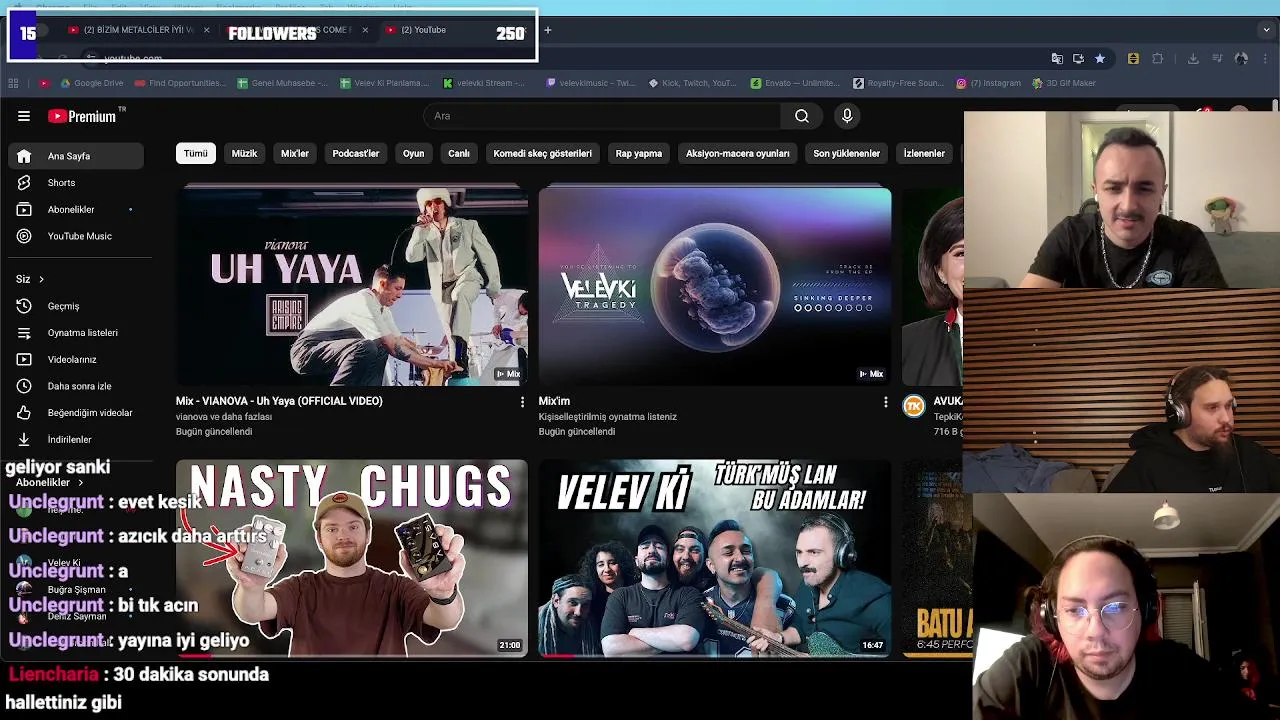
Task: Open the Uh Yaya mix thumbnail
Action: click(352, 285)
